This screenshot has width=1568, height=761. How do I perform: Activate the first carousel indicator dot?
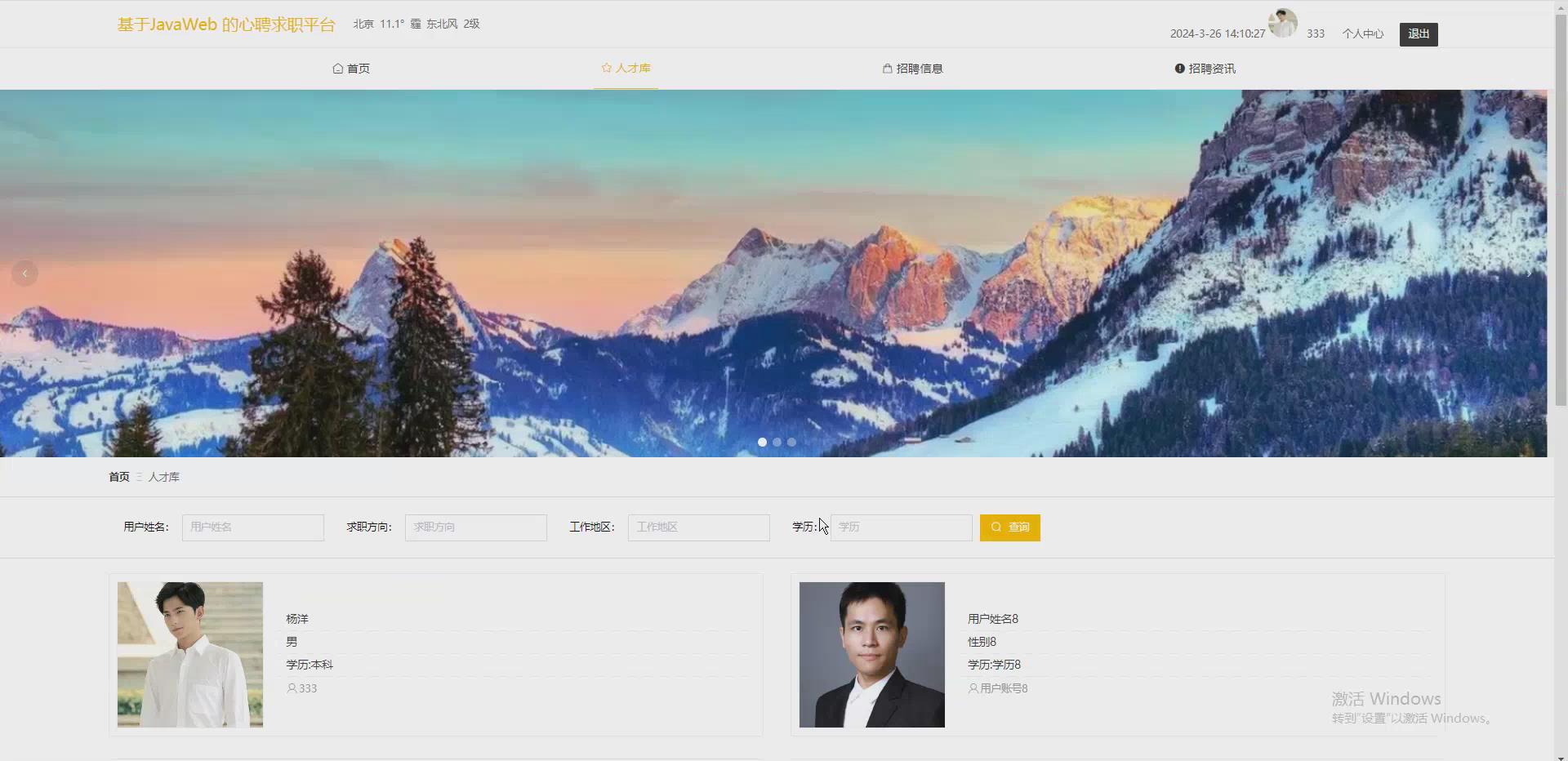(x=762, y=442)
